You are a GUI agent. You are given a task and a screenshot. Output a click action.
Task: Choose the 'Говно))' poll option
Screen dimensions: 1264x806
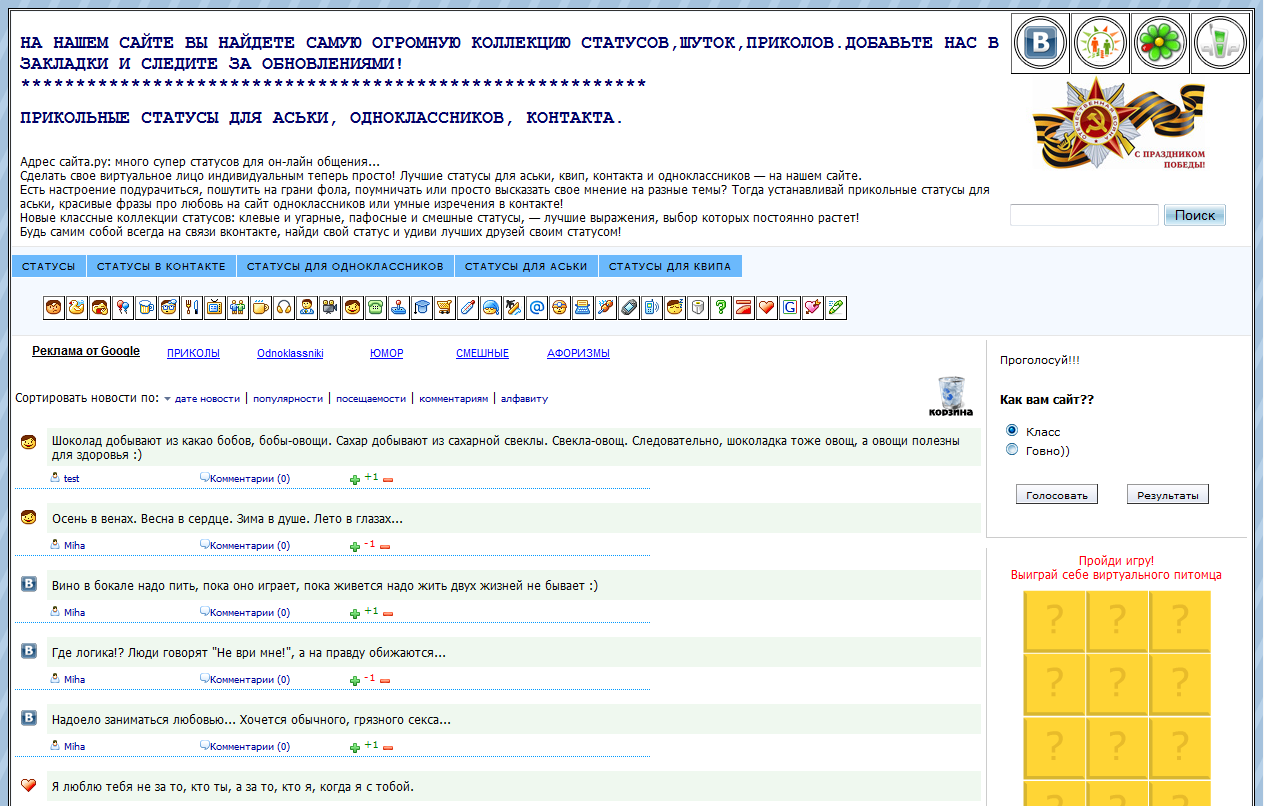point(1011,450)
